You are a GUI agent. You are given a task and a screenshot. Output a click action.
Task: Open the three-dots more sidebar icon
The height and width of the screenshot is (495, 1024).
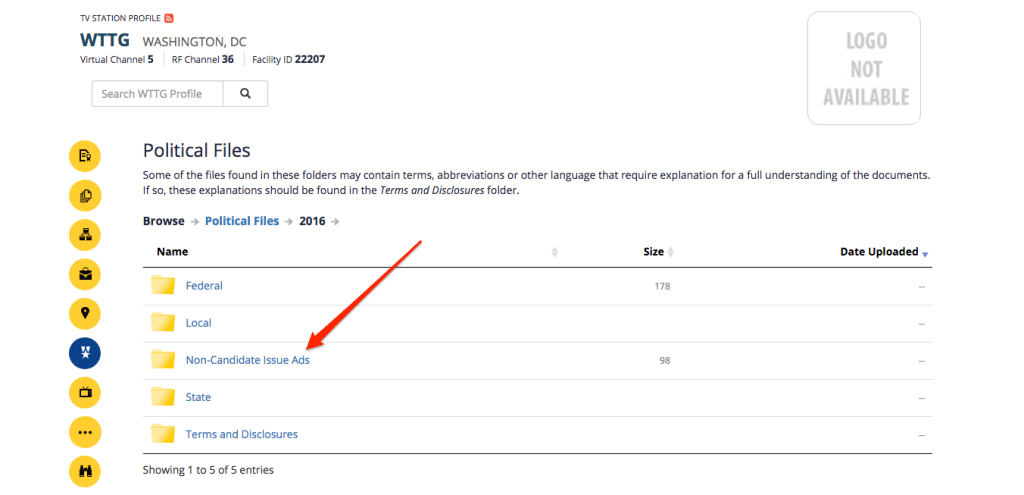click(x=85, y=431)
